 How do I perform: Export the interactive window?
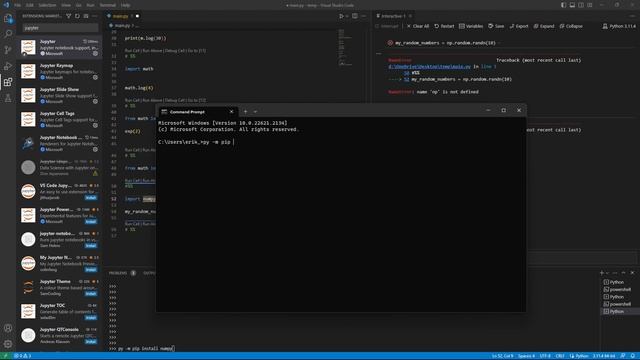tap(519, 26)
